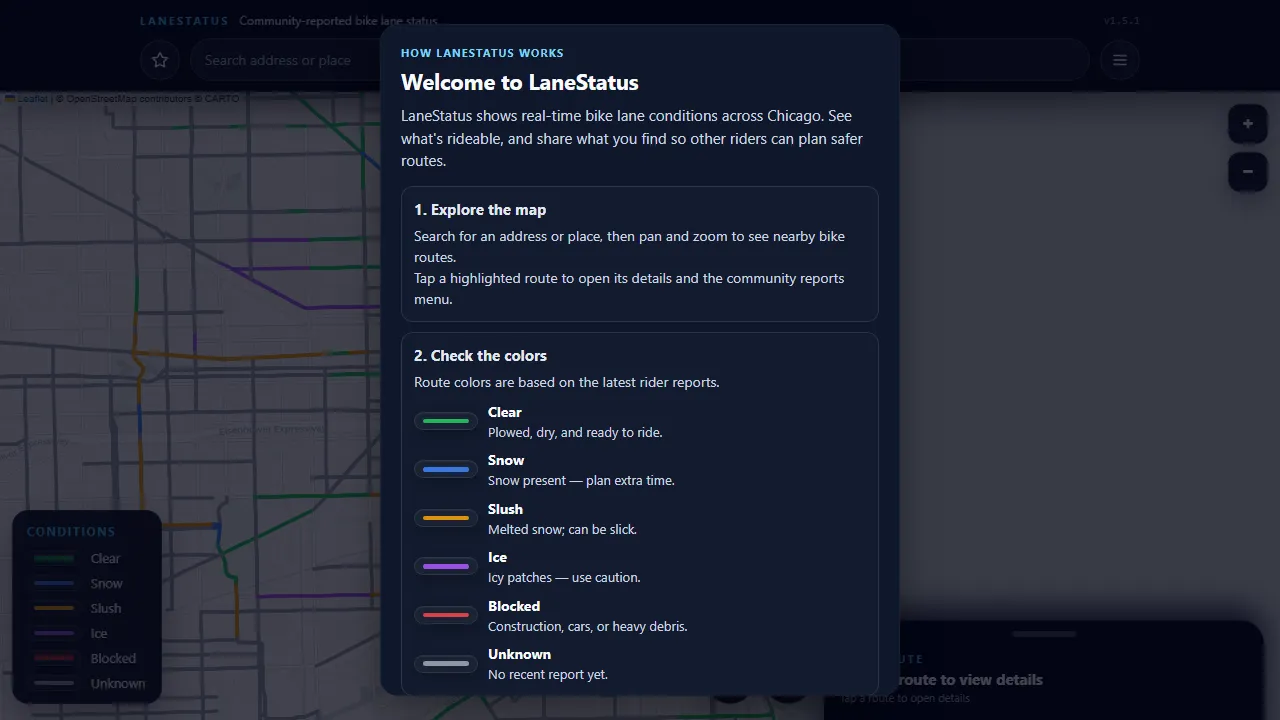Image resolution: width=1280 pixels, height=720 pixels.
Task: Click the purple Ice line indicator in dialog
Action: (445, 566)
